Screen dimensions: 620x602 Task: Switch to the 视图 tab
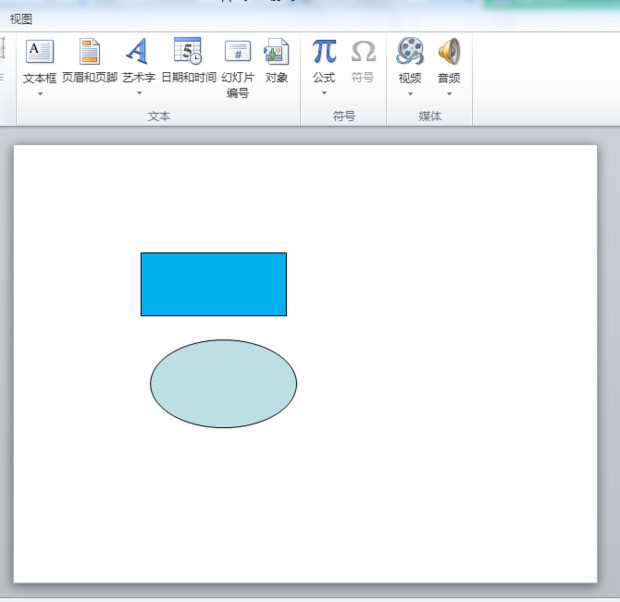click(21, 19)
